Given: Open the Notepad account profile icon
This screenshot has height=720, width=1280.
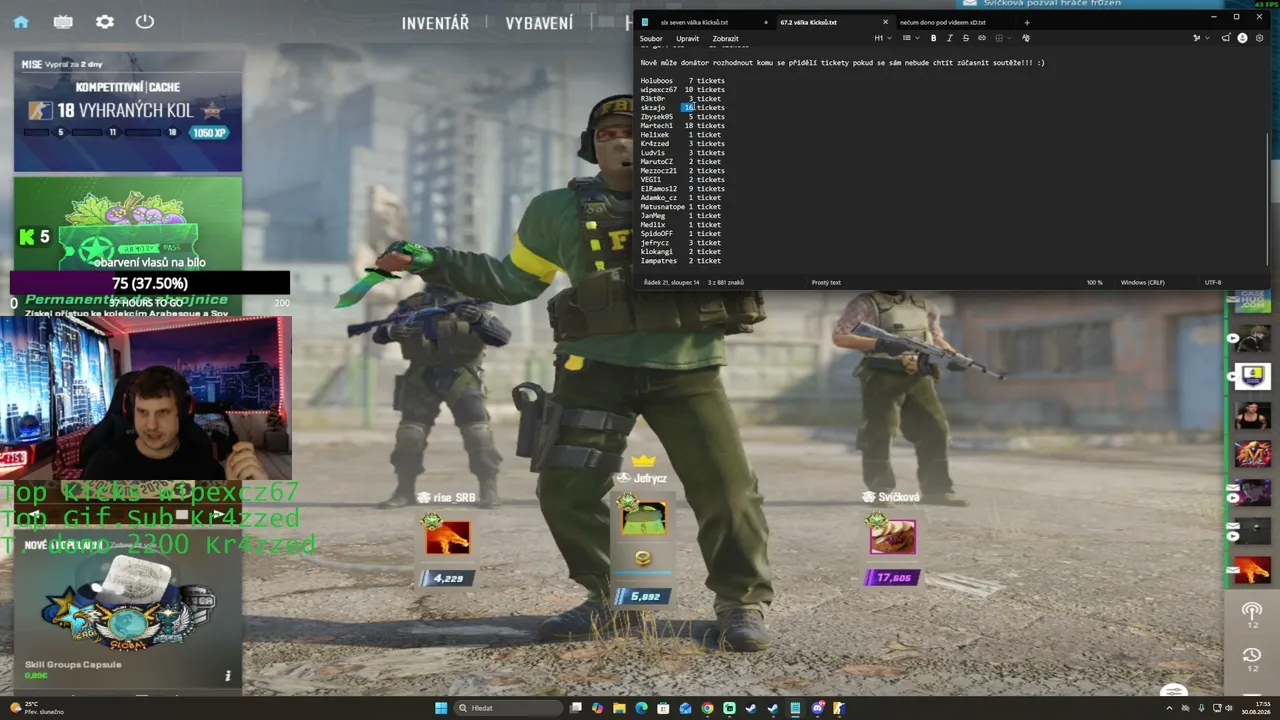Looking at the screenshot, I should point(1243,38).
